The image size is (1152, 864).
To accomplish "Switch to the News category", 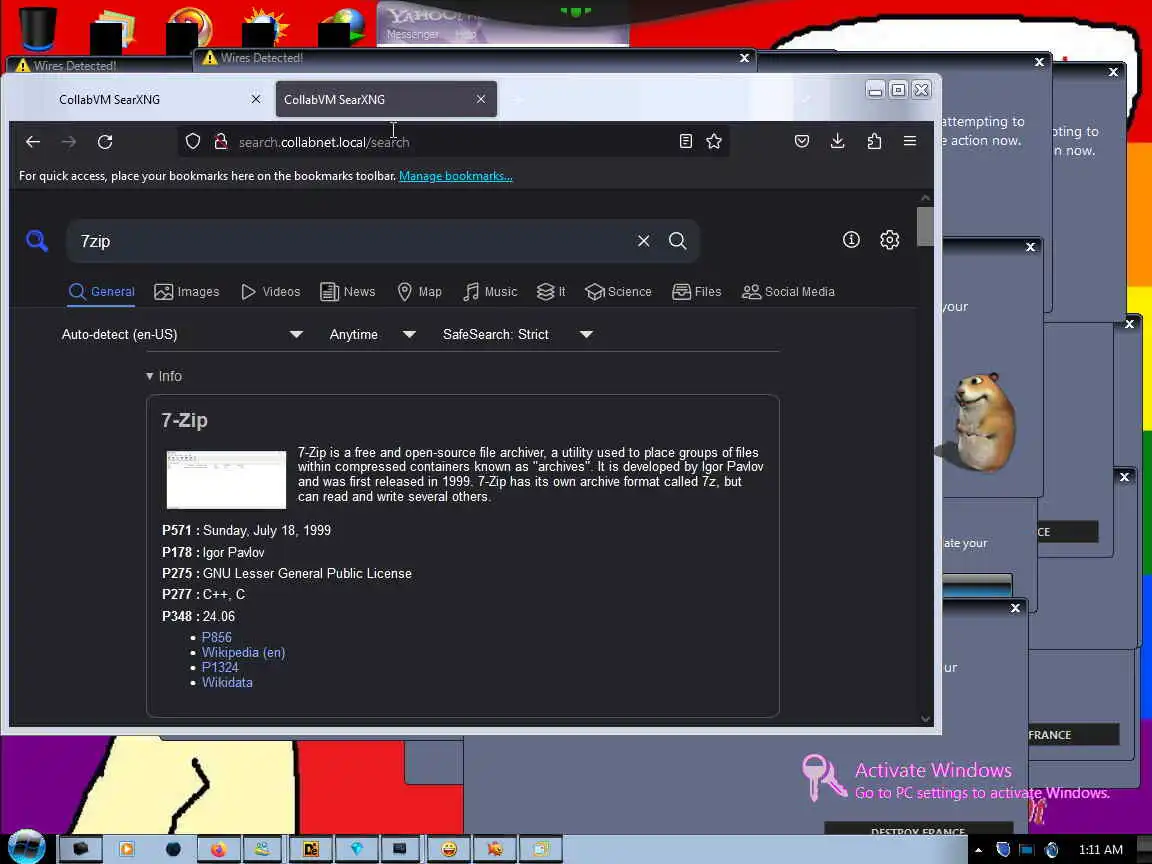I will (348, 292).
